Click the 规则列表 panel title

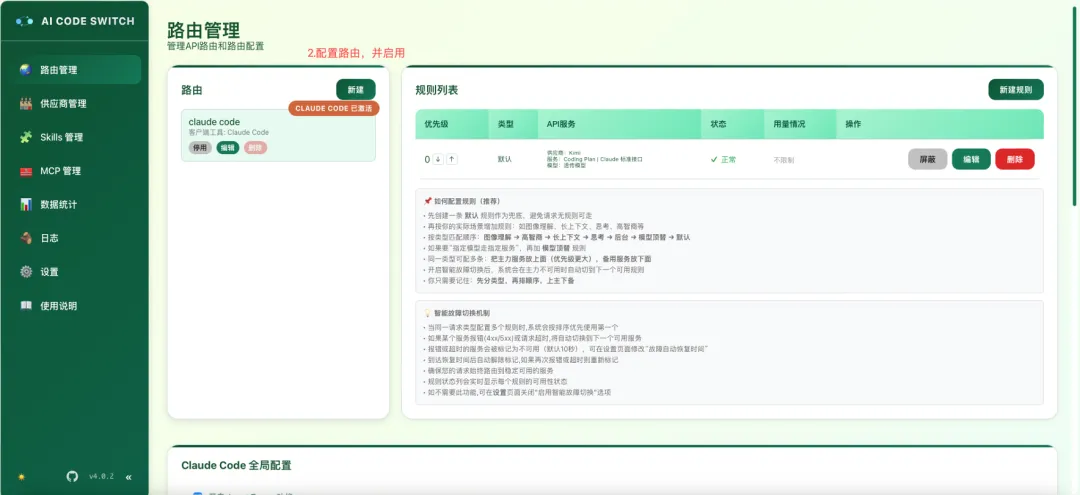[437, 89]
